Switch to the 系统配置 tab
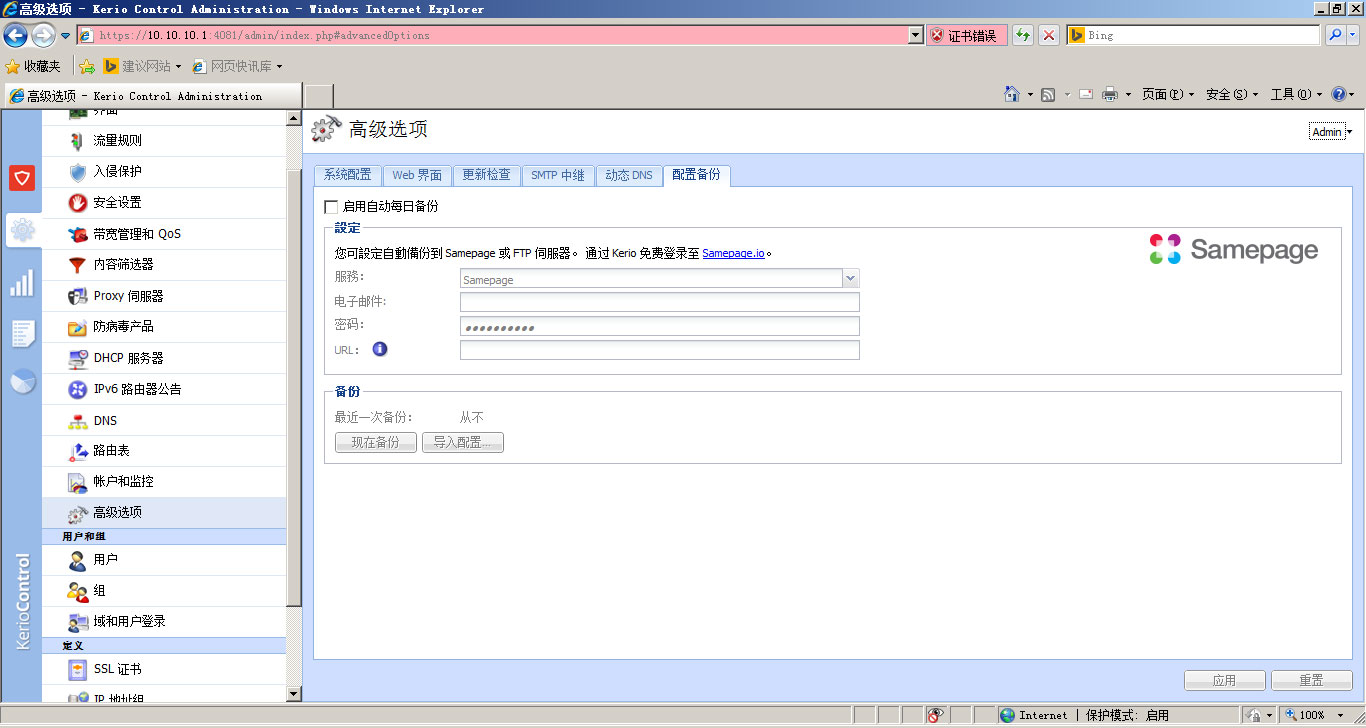1366x728 pixels. (x=347, y=175)
